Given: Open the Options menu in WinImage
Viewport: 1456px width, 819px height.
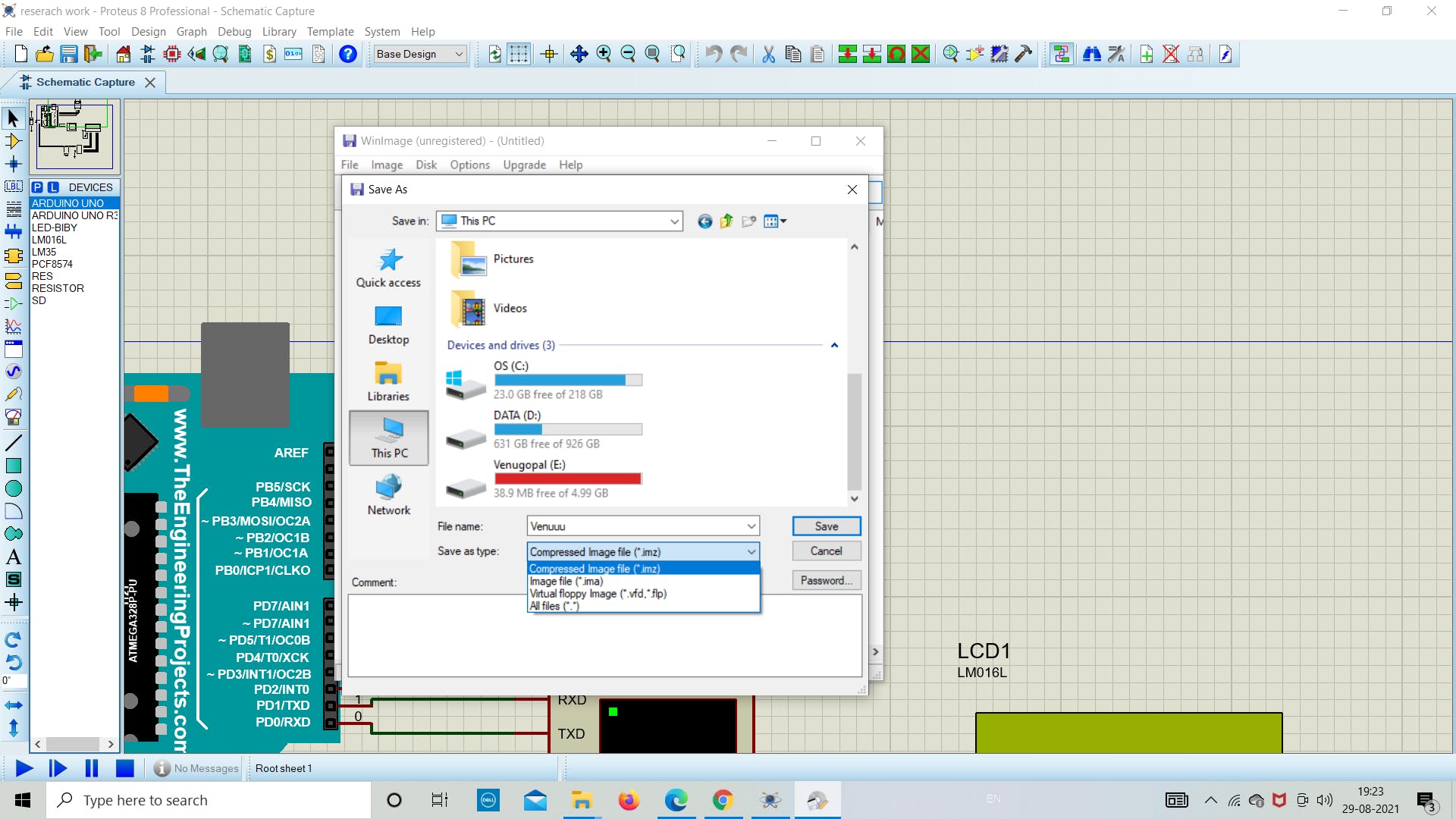Looking at the screenshot, I should click(469, 165).
